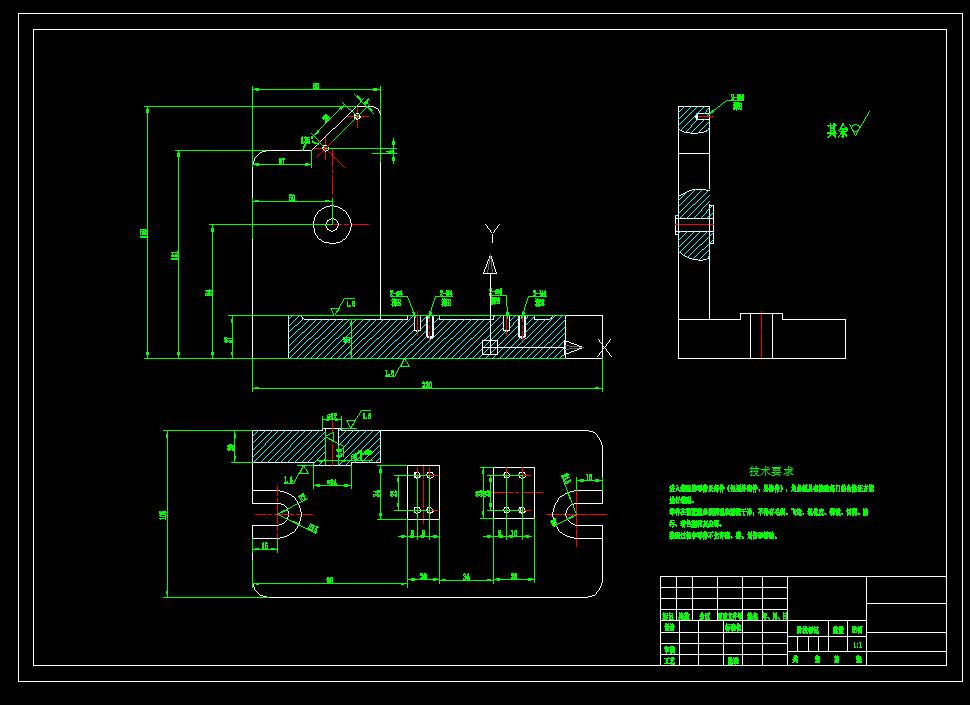Click the 1.6 roughness symbol below front view base
This screenshot has height=705, width=970.
pos(396,369)
